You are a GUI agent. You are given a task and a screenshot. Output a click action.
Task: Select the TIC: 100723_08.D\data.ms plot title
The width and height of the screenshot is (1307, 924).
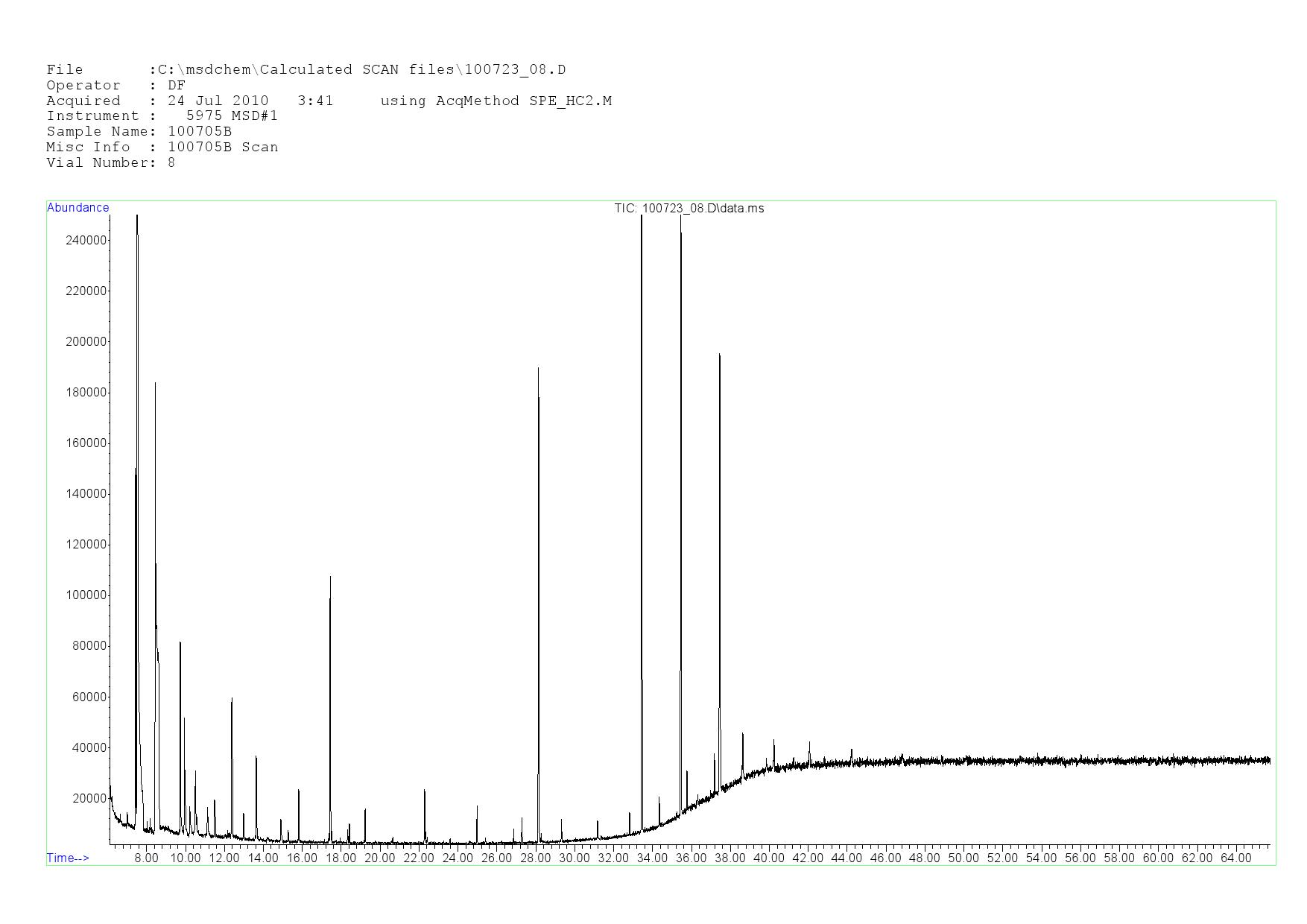tap(689, 209)
